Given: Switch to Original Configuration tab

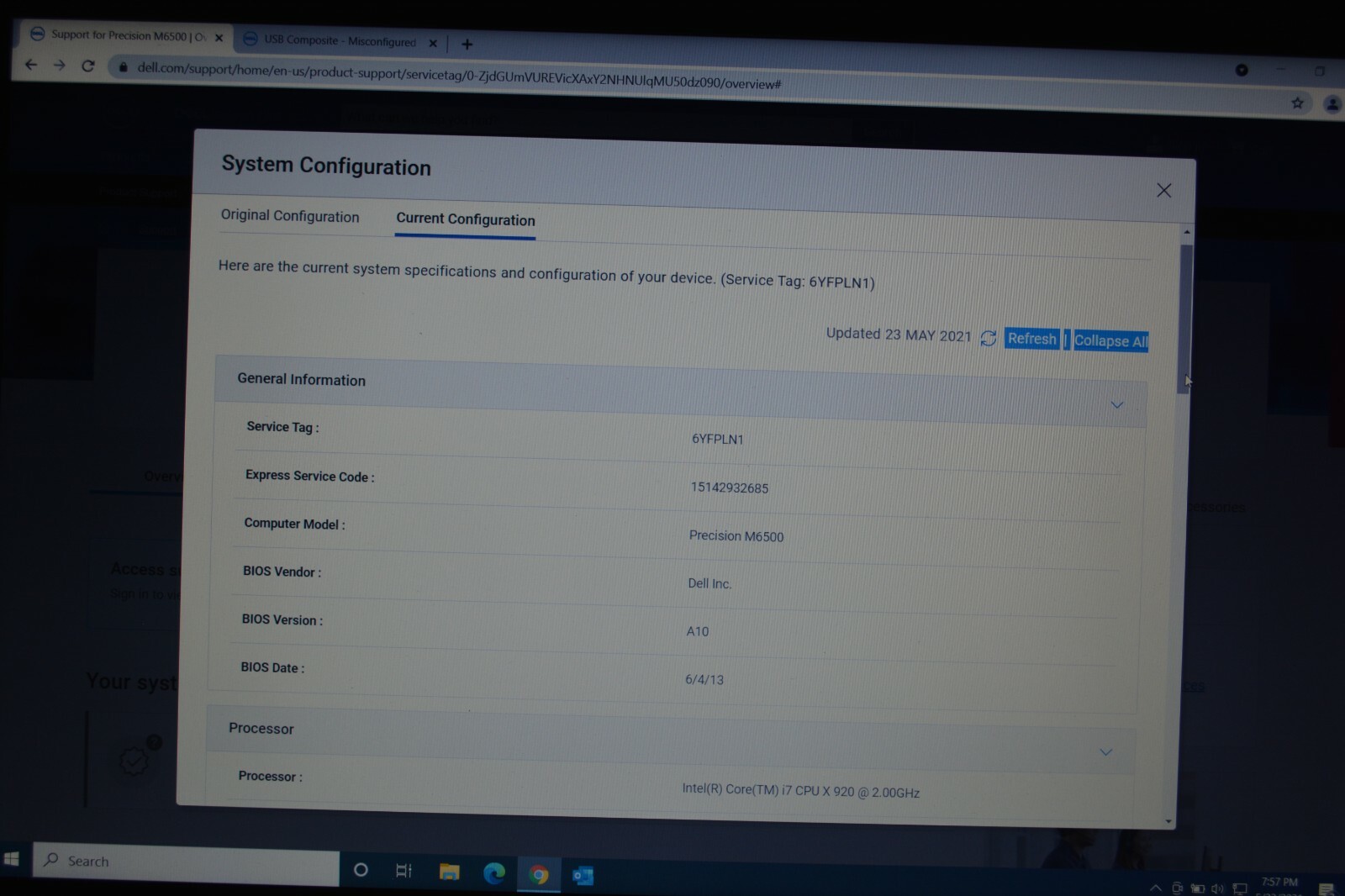Looking at the screenshot, I should tap(290, 216).
